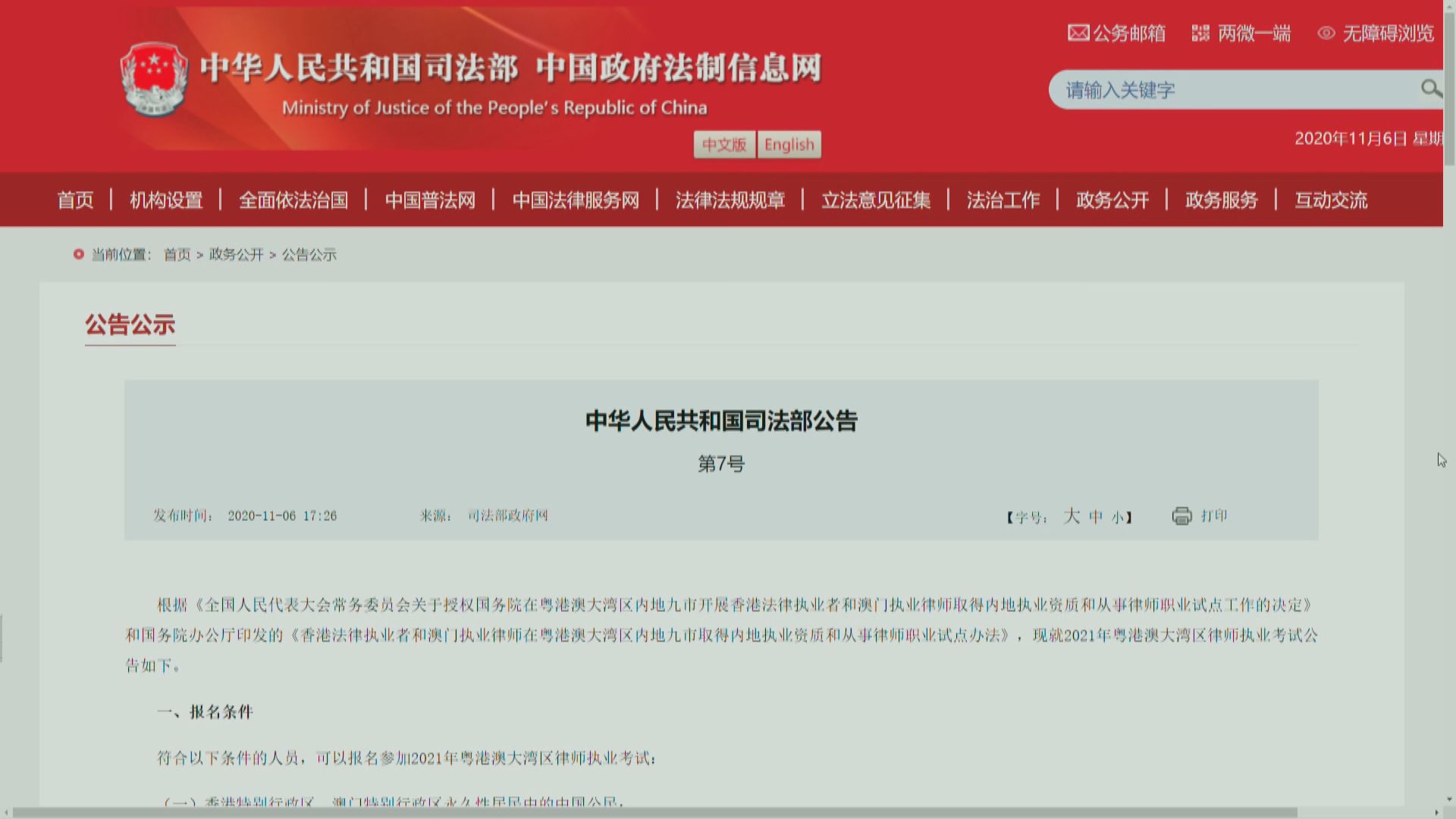
Task: Click the 公告公示 breadcrumb link
Action: pyautogui.click(x=309, y=255)
